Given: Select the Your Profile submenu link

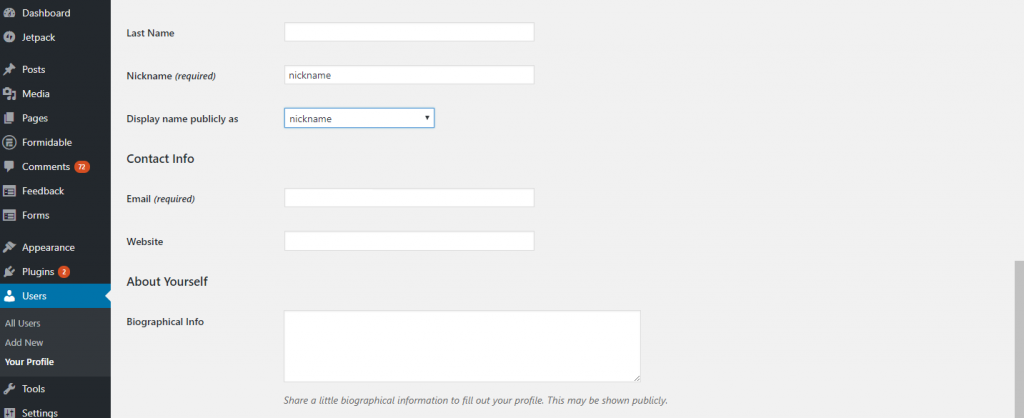Looking at the screenshot, I should coord(29,362).
